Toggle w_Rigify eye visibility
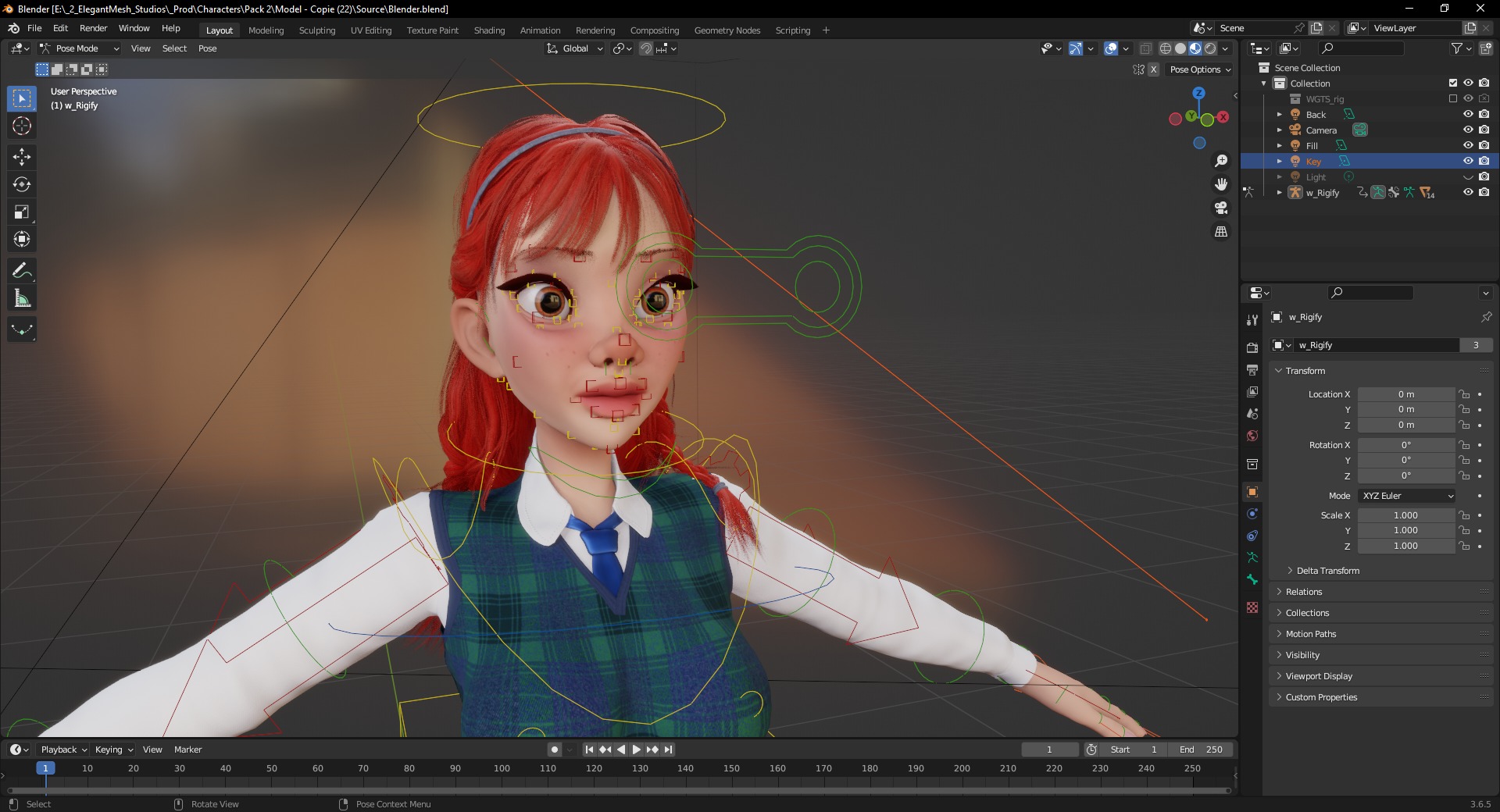This screenshot has width=1500, height=812. click(1468, 192)
